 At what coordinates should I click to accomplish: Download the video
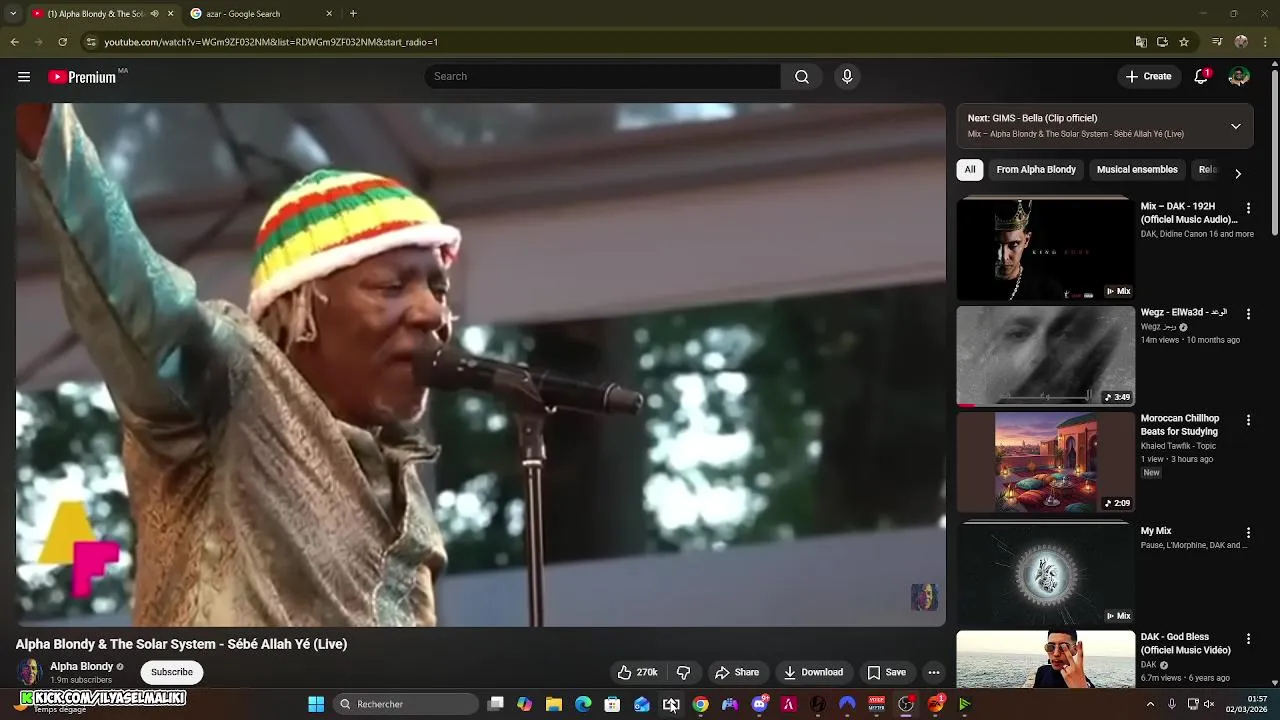point(813,672)
